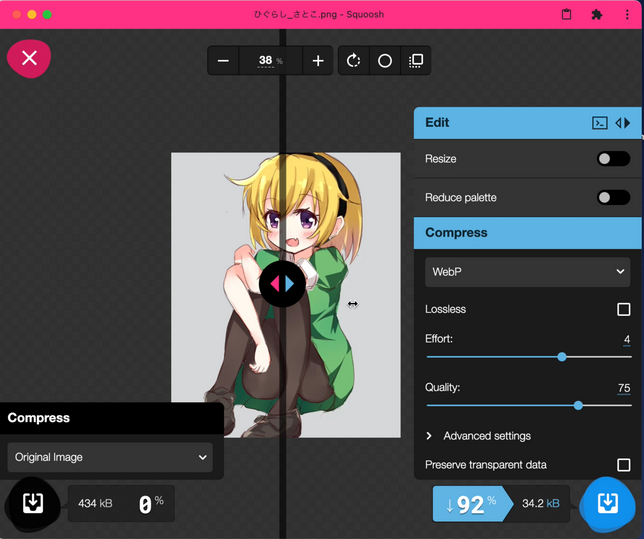Screen dimensions: 644x539
Task: Download the compressed image with the blue download button
Action: 607,503
